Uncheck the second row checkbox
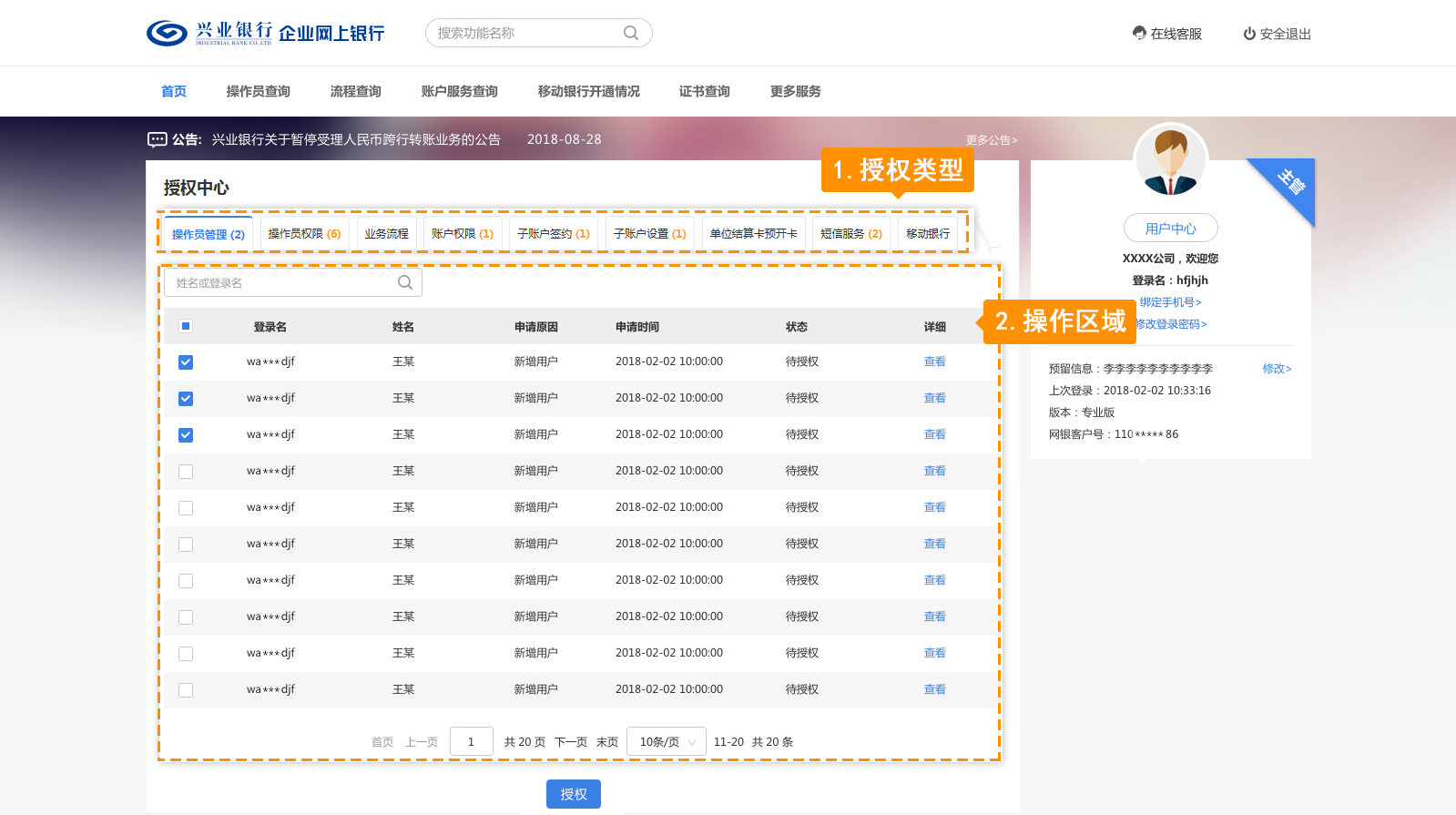Viewport: 1456px width, 815px height. tap(186, 398)
